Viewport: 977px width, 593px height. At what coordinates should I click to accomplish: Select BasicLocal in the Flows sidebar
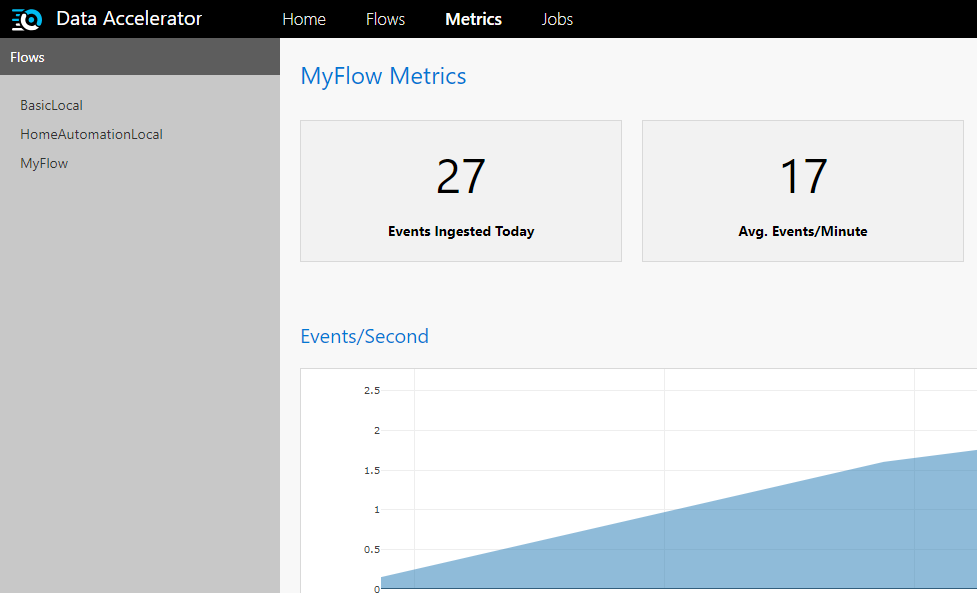(x=51, y=105)
